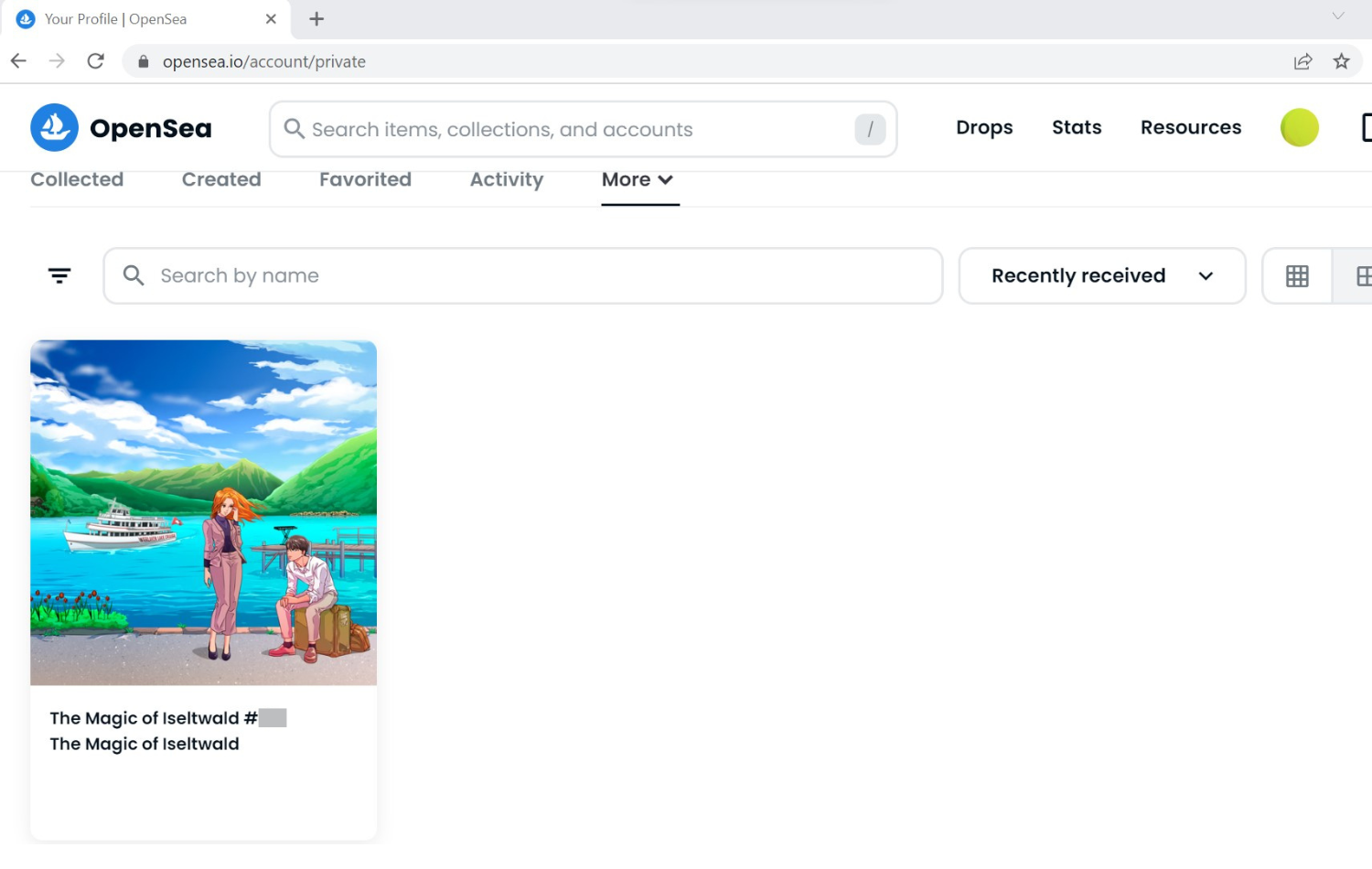Reload the OpenSea page
The image size is (1372, 869).
point(95,61)
